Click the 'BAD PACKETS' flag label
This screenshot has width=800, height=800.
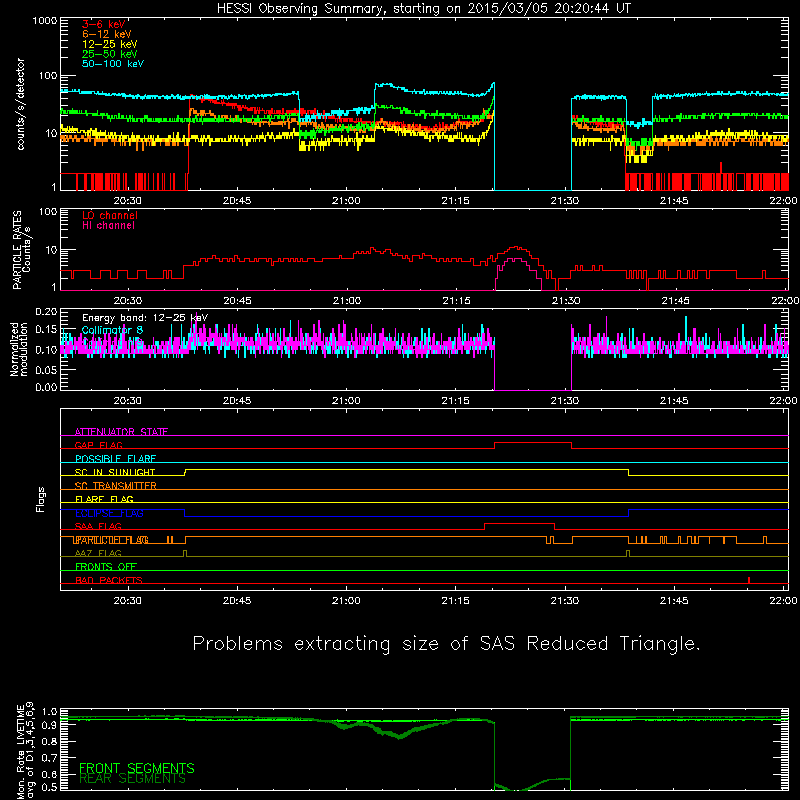pyautogui.click(x=109, y=580)
